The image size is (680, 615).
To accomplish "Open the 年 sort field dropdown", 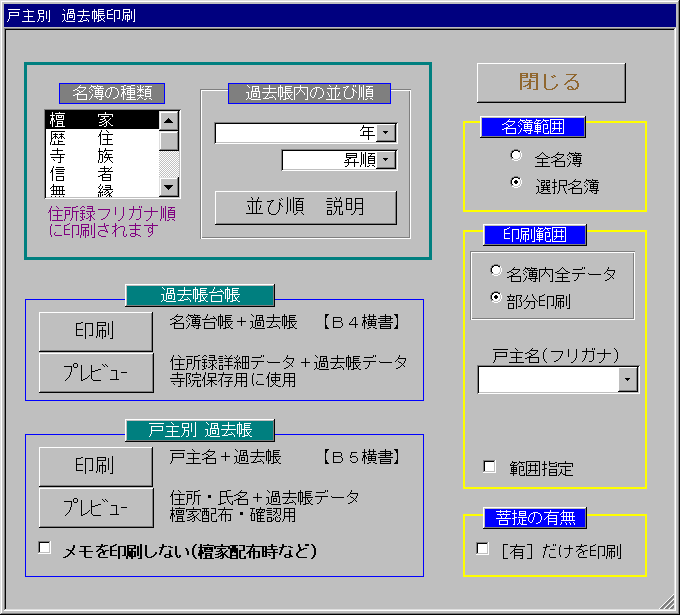I will tap(387, 133).
